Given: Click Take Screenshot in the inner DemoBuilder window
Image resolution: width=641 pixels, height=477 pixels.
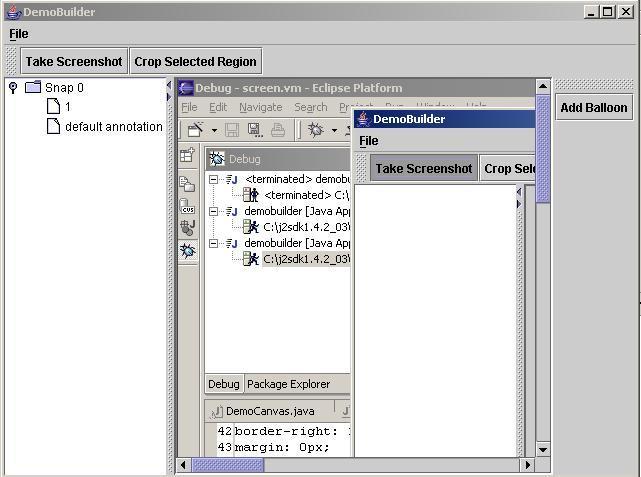Looking at the screenshot, I should [424, 168].
